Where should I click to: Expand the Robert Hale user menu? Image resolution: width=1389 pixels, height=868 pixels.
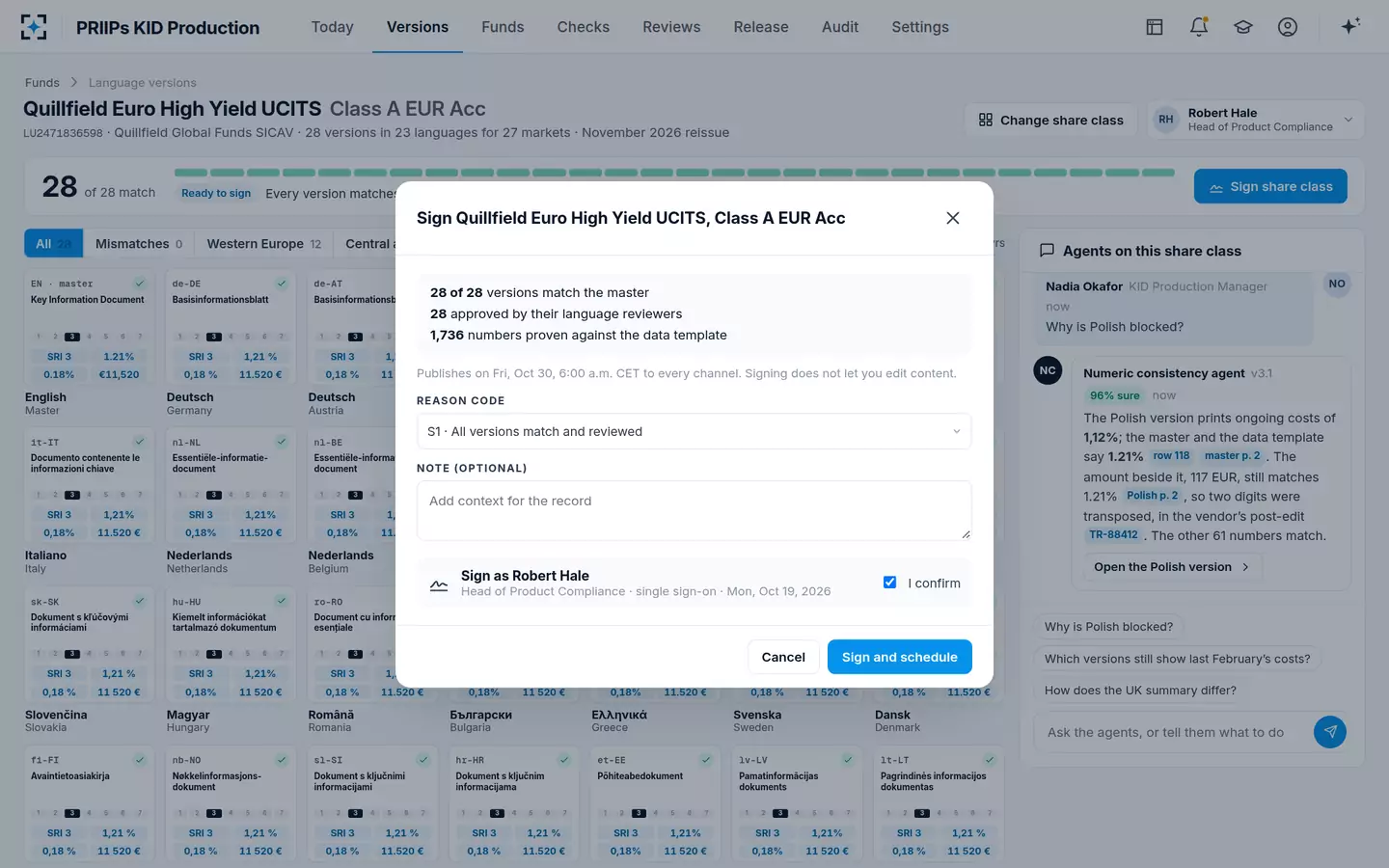coord(1255,120)
